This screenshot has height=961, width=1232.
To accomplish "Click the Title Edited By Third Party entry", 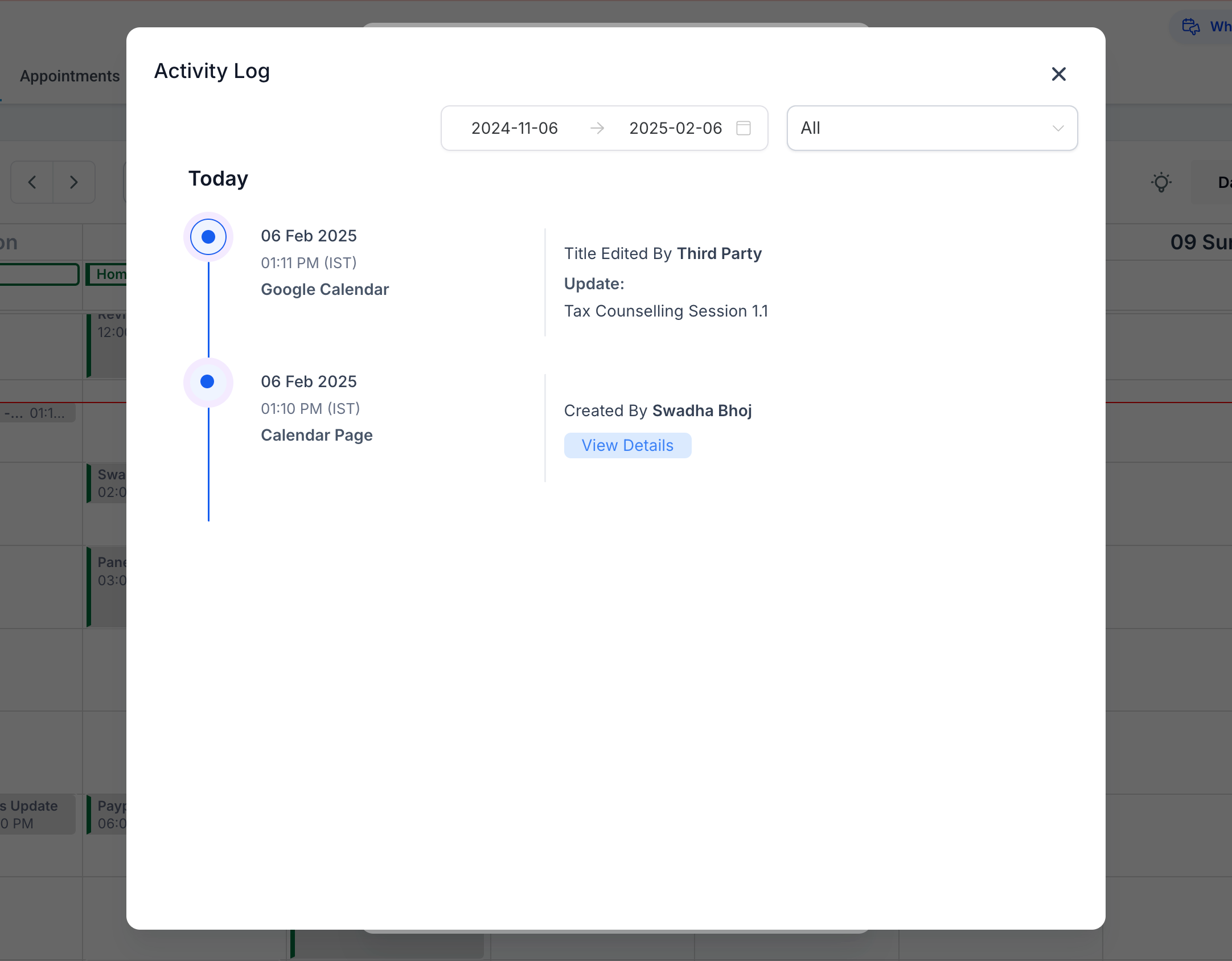I will coord(662,253).
